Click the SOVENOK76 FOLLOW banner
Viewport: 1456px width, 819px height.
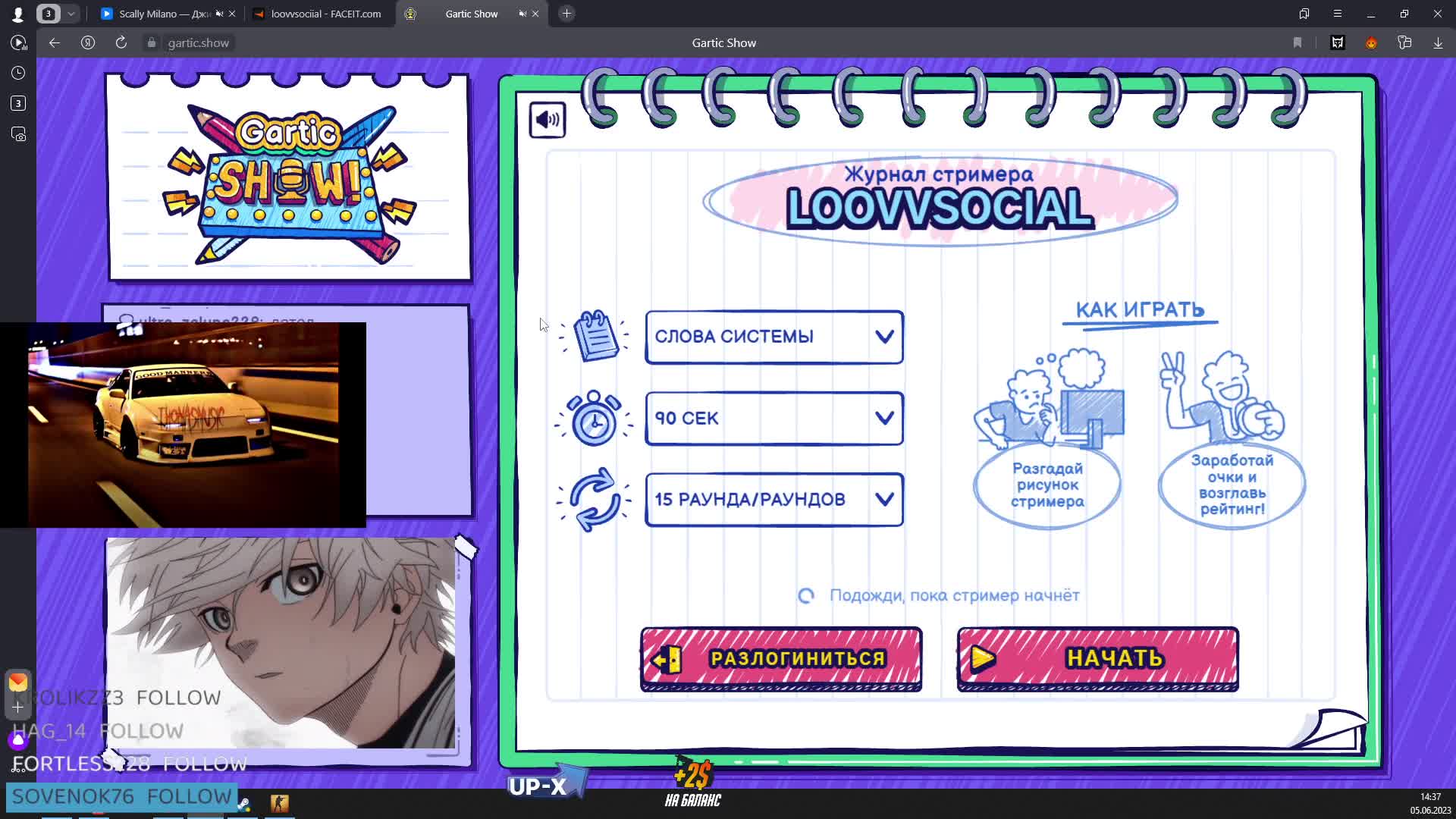(121, 796)
